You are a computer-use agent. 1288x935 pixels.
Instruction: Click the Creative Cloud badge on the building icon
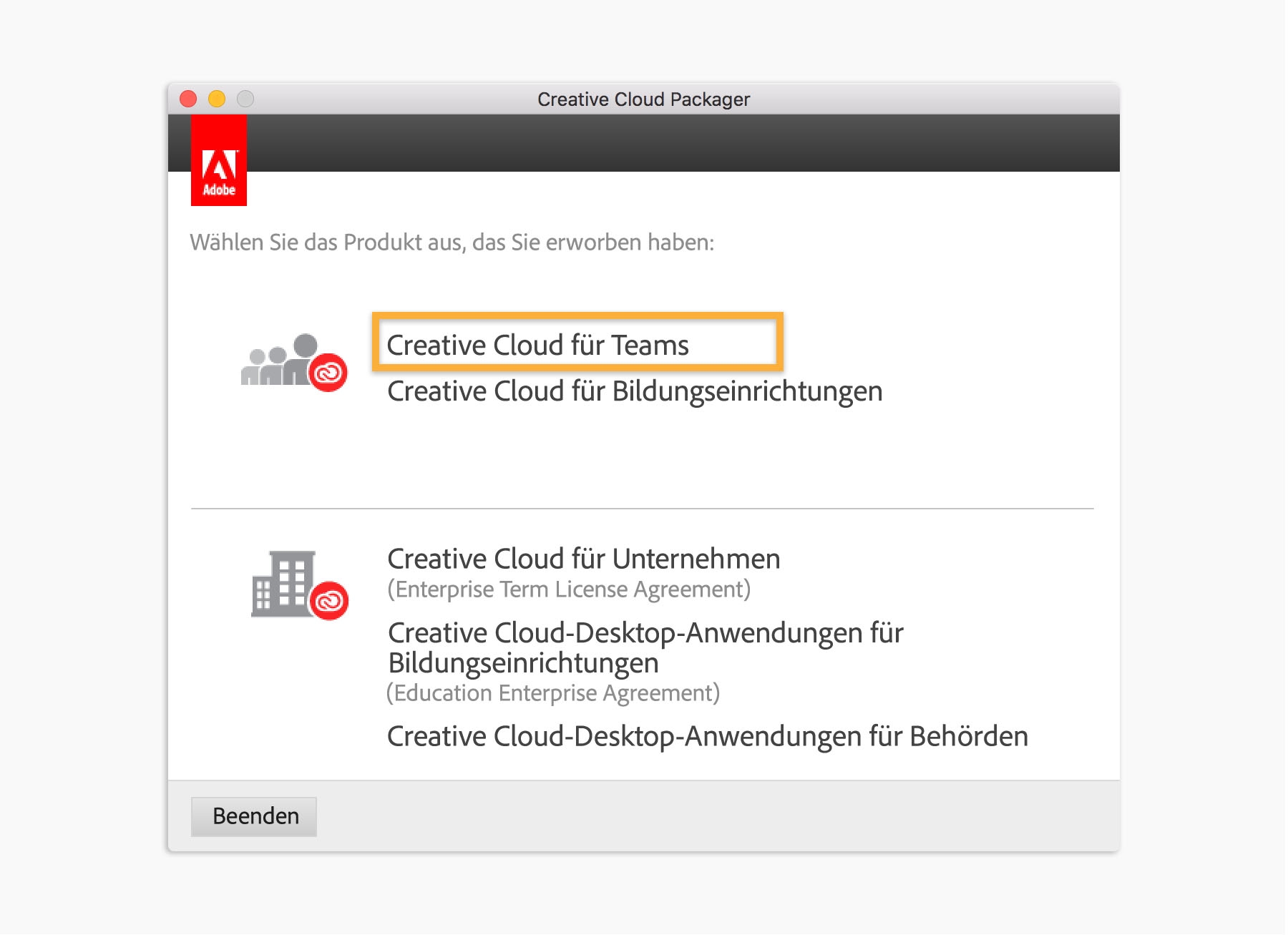(x=329, y=601)
